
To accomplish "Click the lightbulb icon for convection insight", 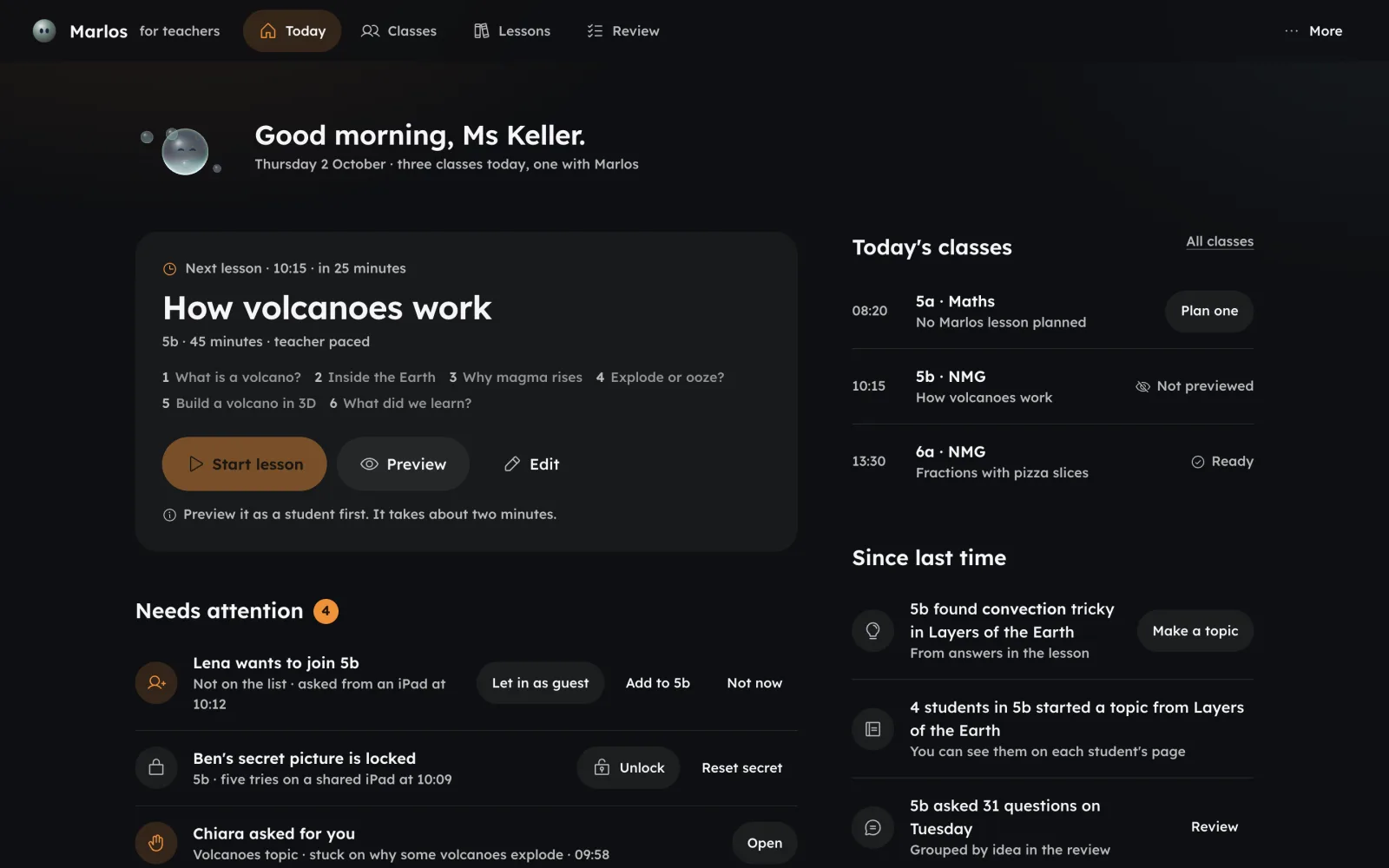I will (x=873, y=631).
